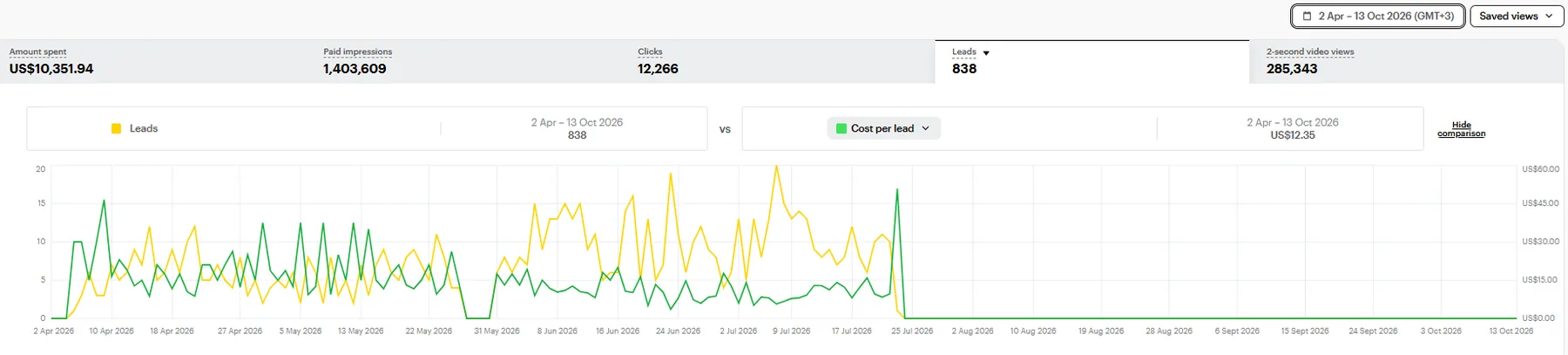Screen dimensions: 1568x355
Task: Open the Saved views dropdown
Action: pyautogui.click(x=1517, y=16)
